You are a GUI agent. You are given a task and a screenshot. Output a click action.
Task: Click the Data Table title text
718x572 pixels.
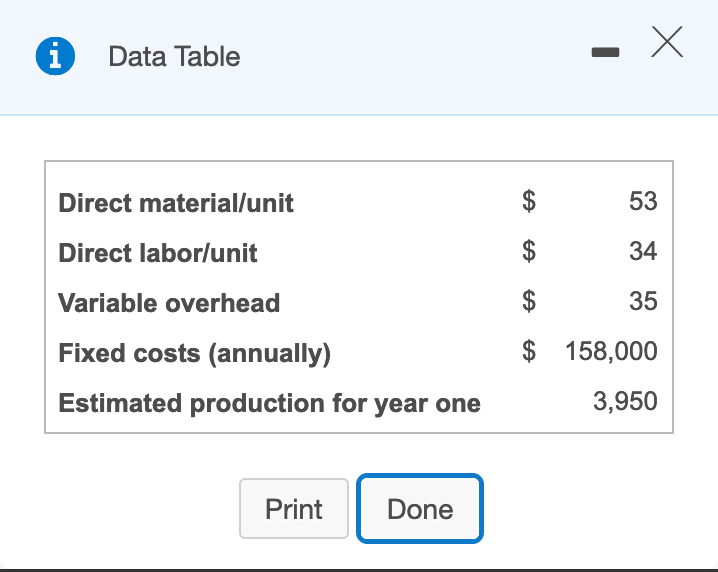(x=174, y=57)
